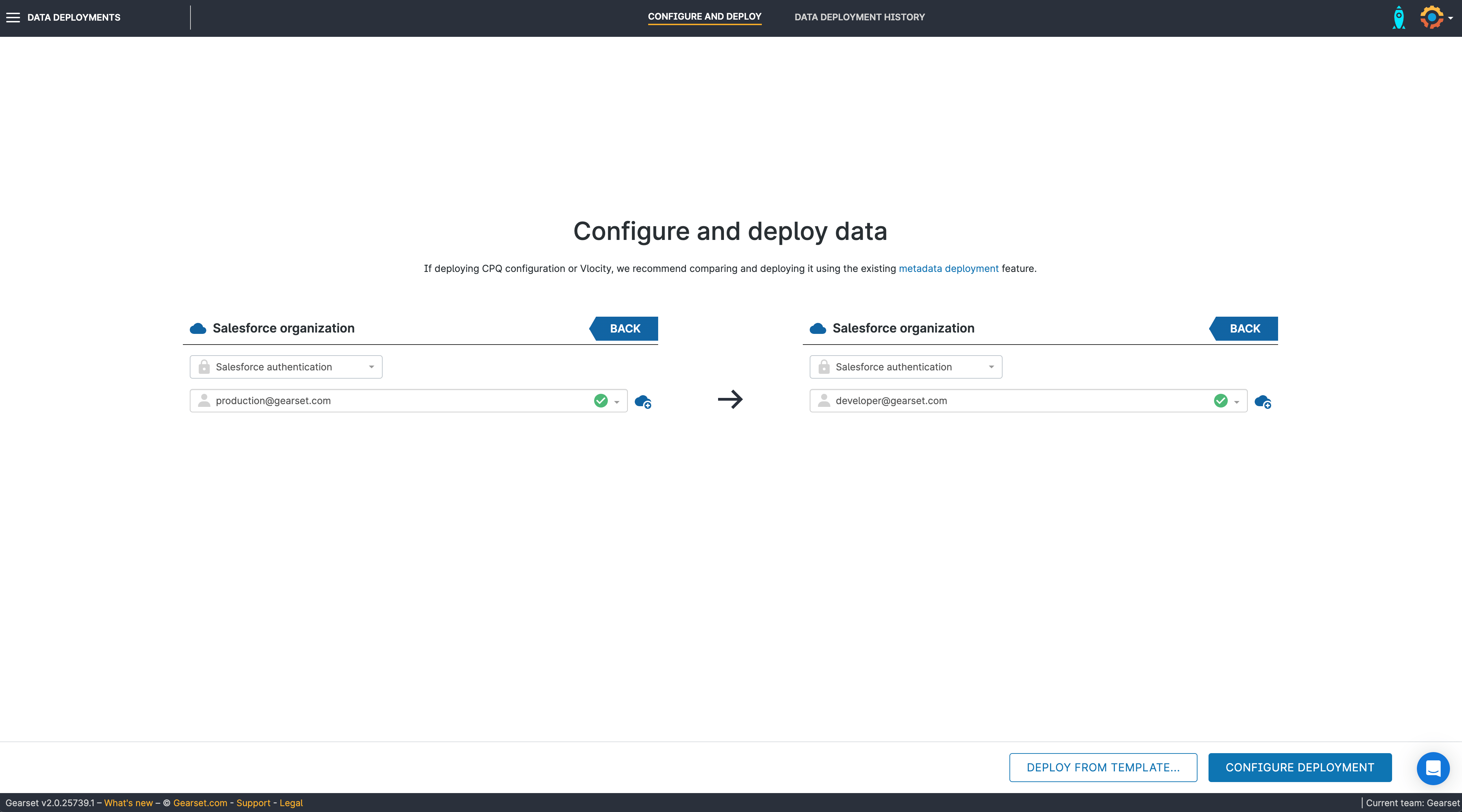Open source Salesforce authentication dropdown
Viewport: 1462px width, 812px height.
click(x=286, y=367)
